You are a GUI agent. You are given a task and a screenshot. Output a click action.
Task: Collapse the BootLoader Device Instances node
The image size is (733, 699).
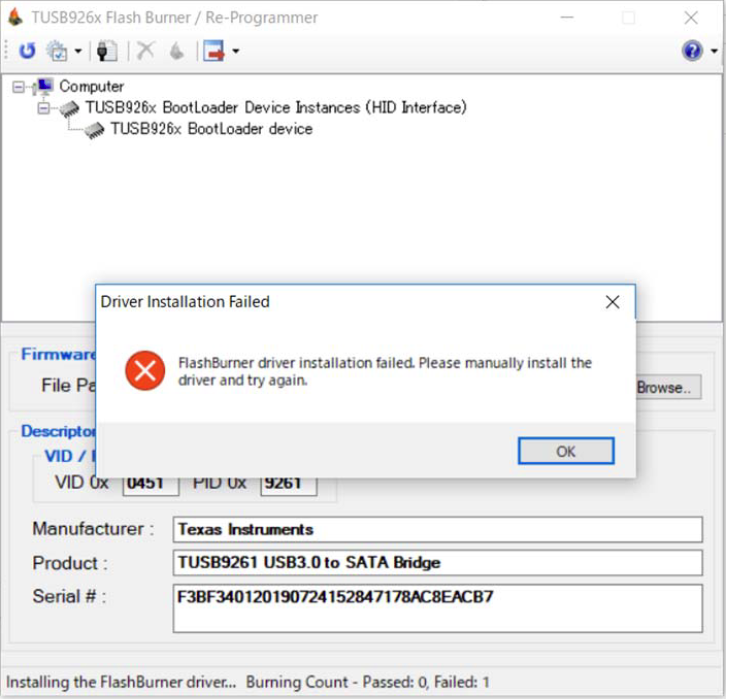tap(43, 108)
